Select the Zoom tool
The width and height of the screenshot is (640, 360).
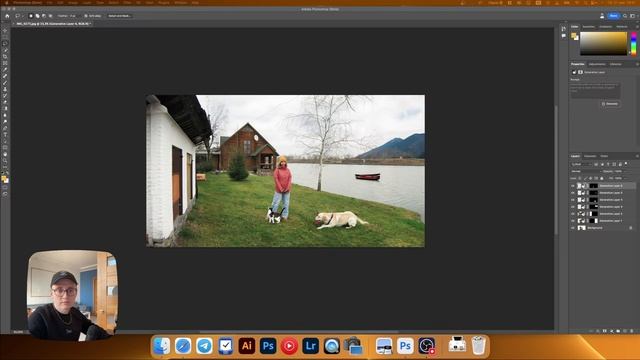point(5,161)
